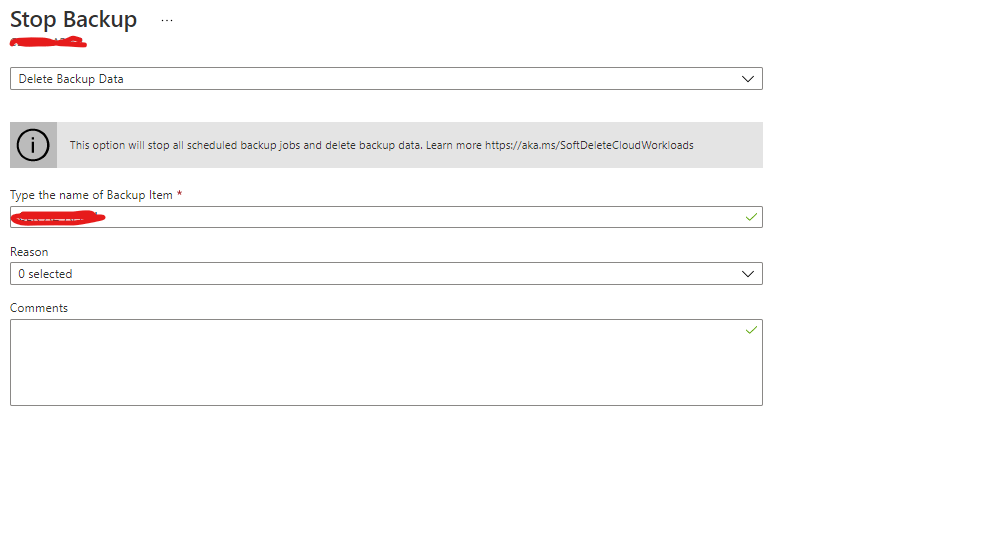This screenshot has width=988, height=540.
Task: Click the red required asterisk after Backup Item
Action: point(179,195)
